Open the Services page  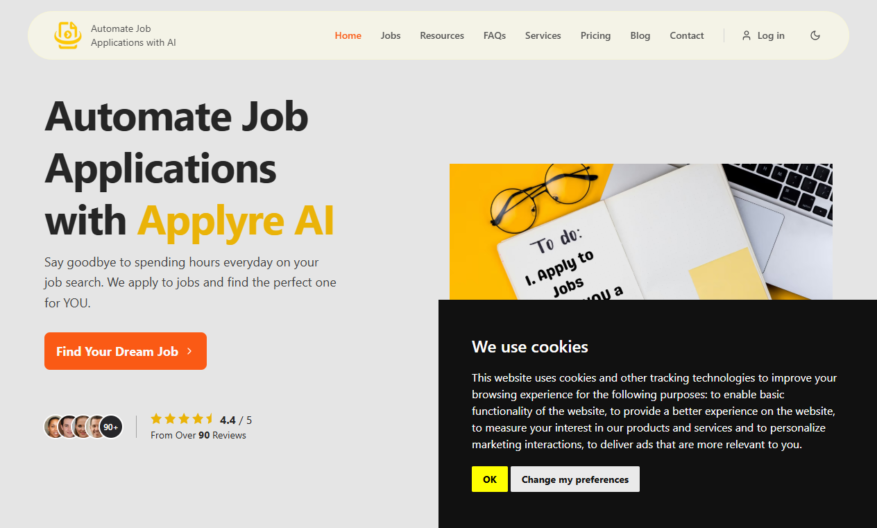(543, 36)
